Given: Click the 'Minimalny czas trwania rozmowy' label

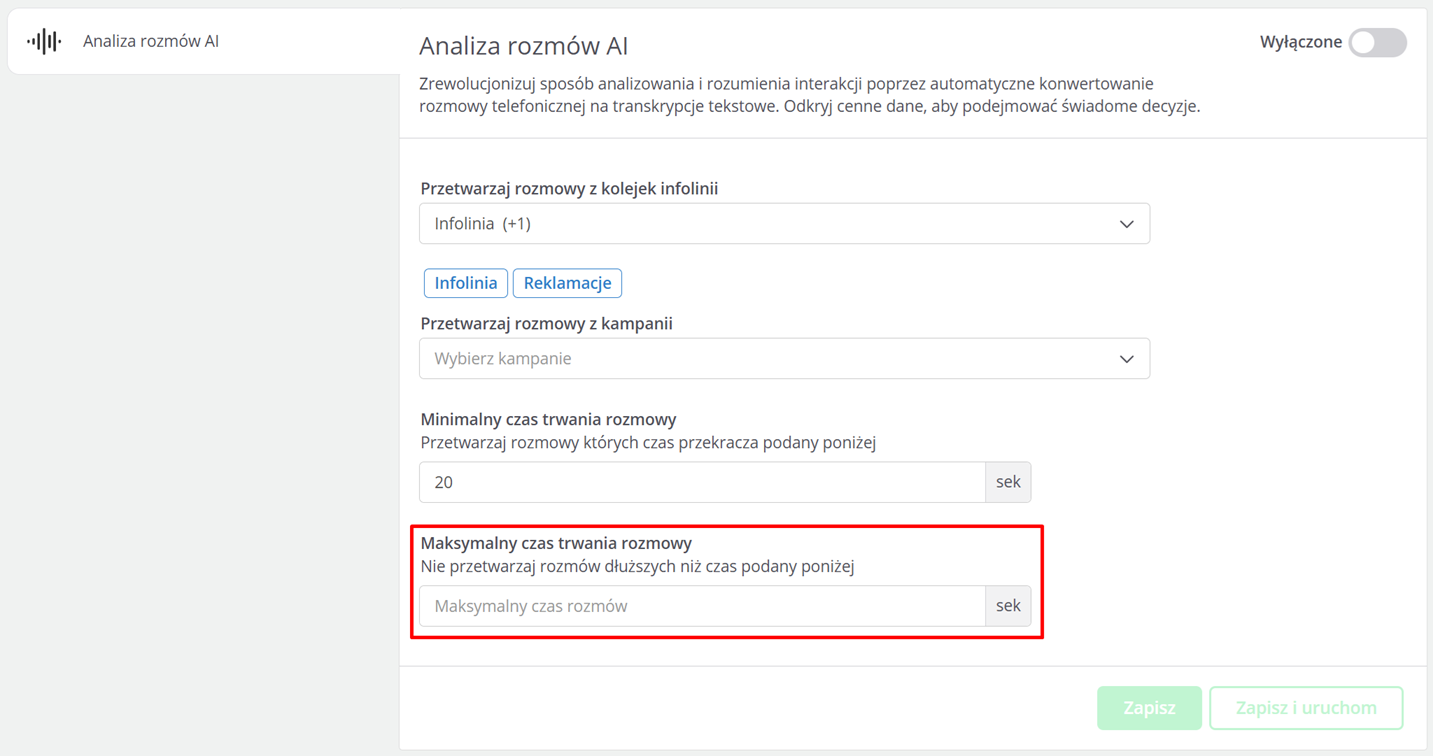Looking at the screenshot, I should (548, 419).
